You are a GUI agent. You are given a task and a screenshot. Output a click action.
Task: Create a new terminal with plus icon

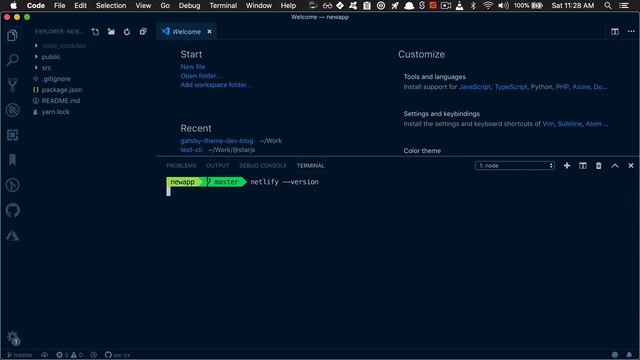567,166
